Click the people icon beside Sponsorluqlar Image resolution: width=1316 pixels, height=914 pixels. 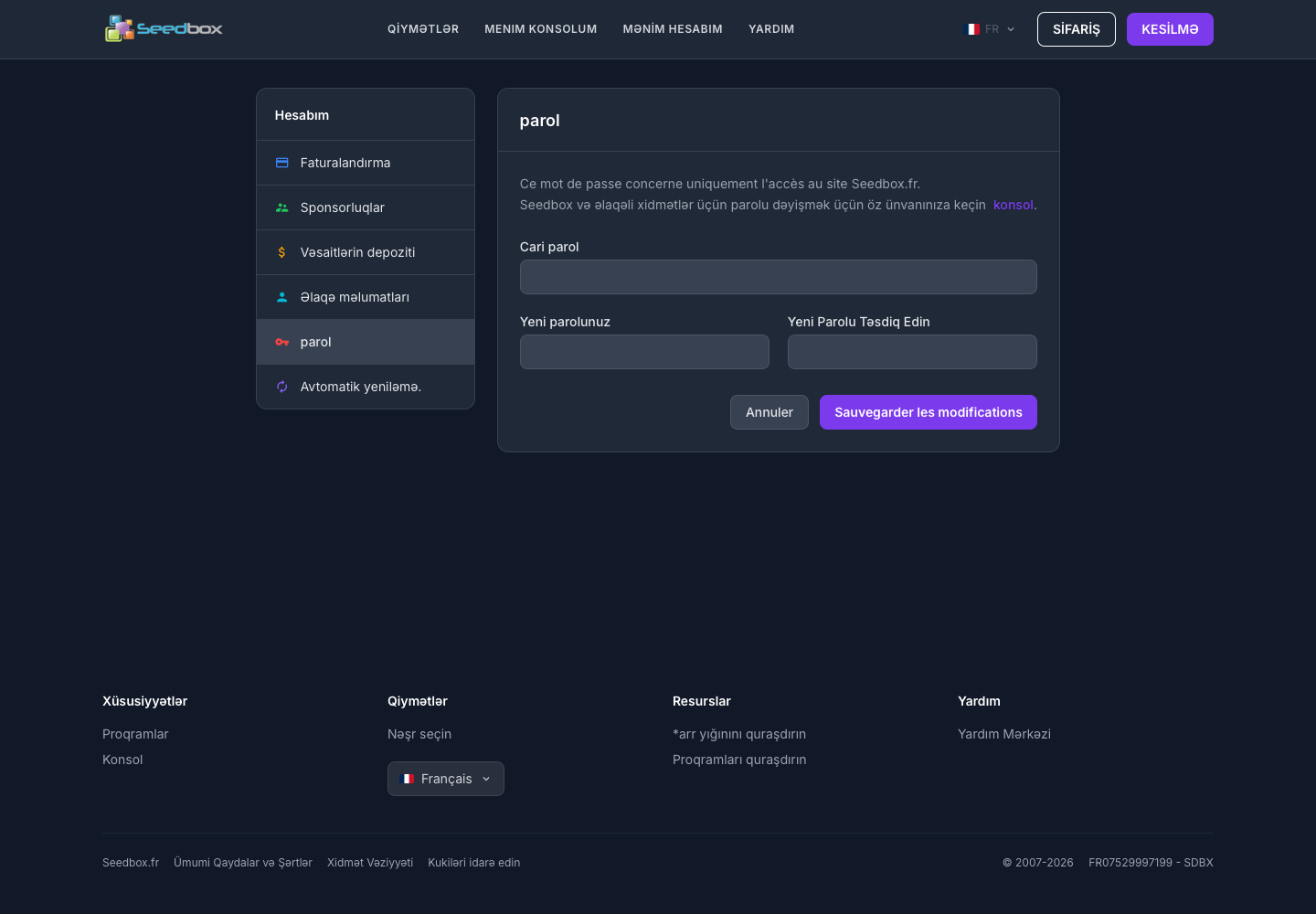point(281,207)
